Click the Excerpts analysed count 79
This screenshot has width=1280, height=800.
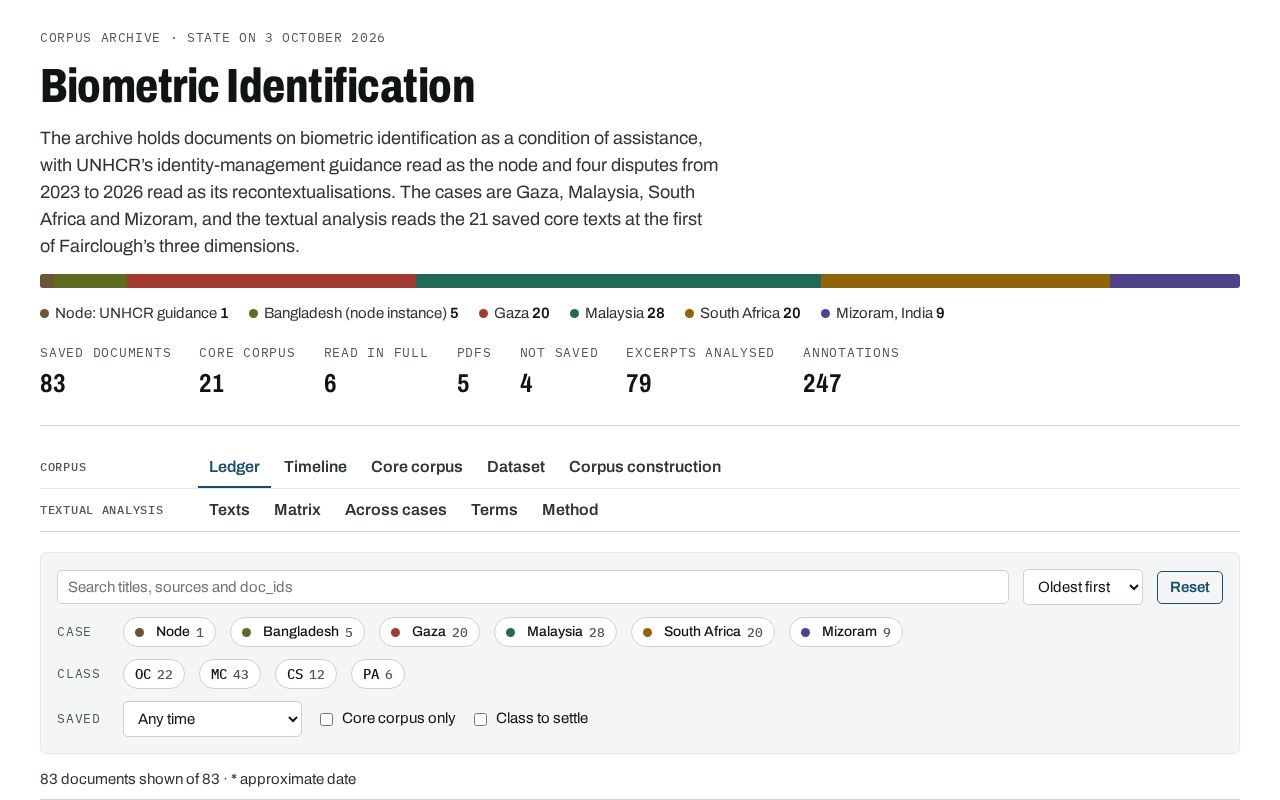(x=639, y=383)
